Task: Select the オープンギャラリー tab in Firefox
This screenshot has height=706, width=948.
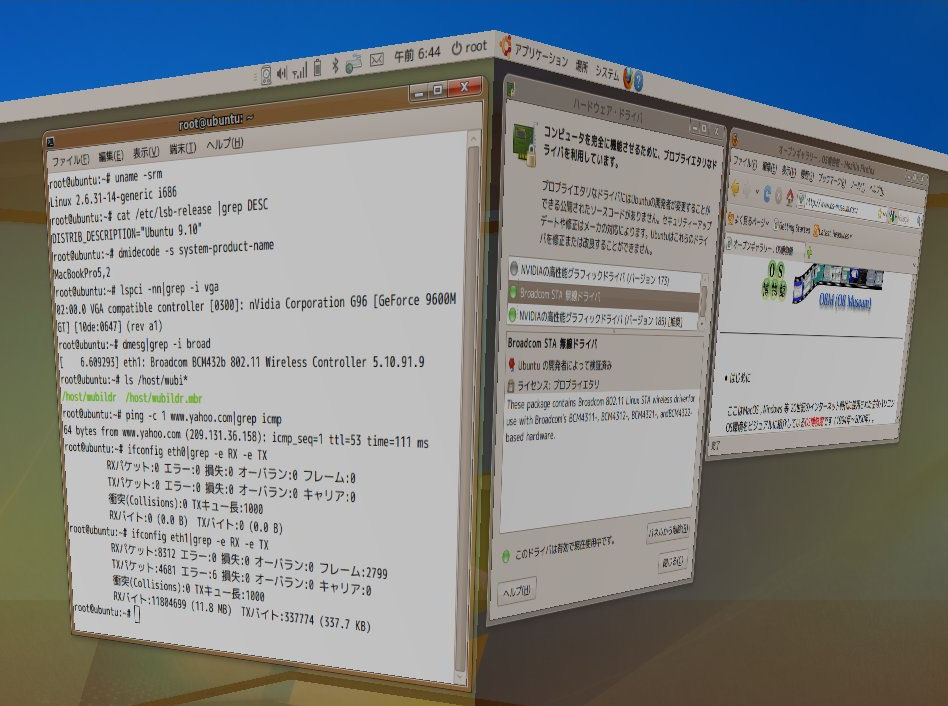Action: click(763, 246)
